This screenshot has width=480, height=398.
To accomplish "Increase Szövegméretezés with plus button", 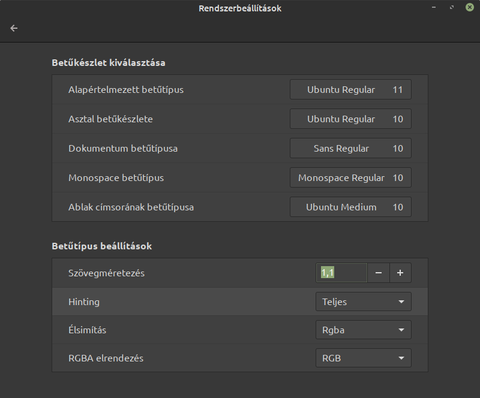I will (400, 273).
